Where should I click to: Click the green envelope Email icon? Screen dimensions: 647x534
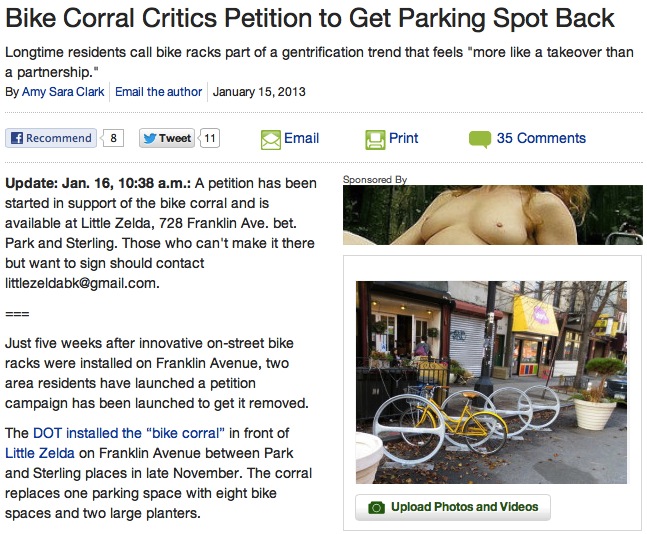pos(271,139)
